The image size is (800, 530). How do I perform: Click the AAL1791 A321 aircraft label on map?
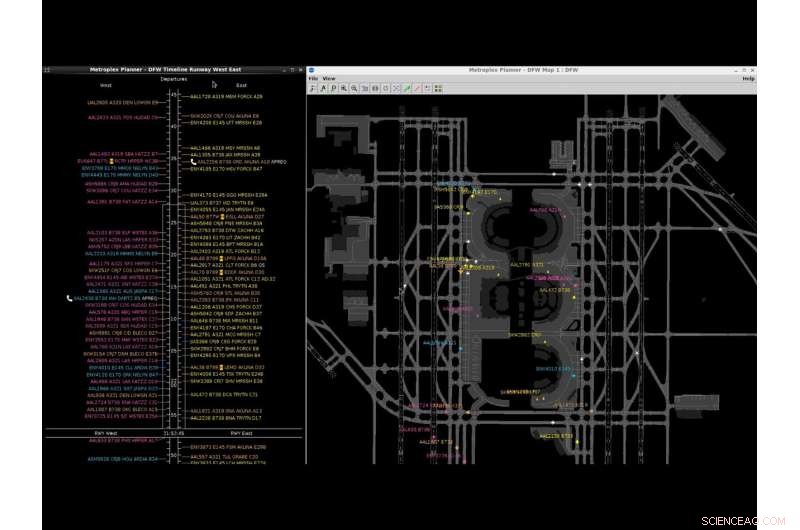(x=527, y=265)
